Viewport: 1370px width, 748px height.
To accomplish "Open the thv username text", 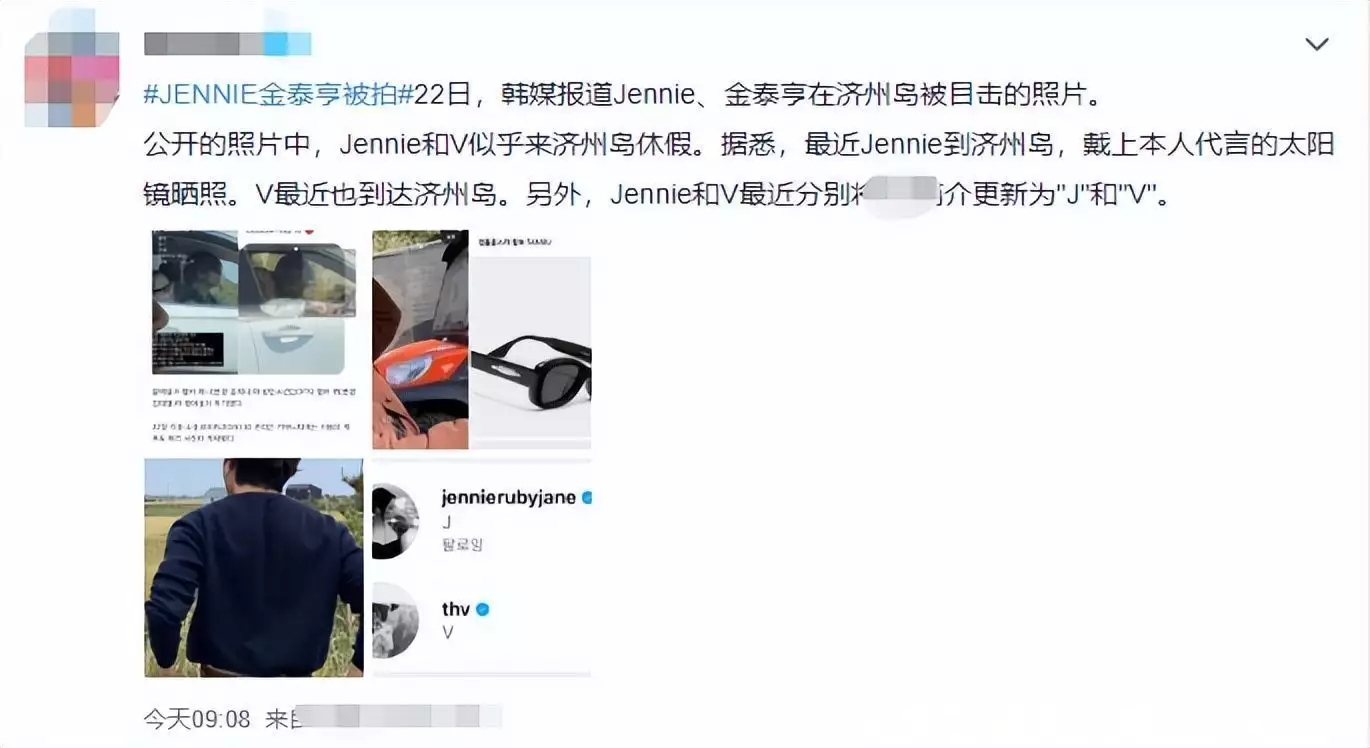I will tap(456, 609).
